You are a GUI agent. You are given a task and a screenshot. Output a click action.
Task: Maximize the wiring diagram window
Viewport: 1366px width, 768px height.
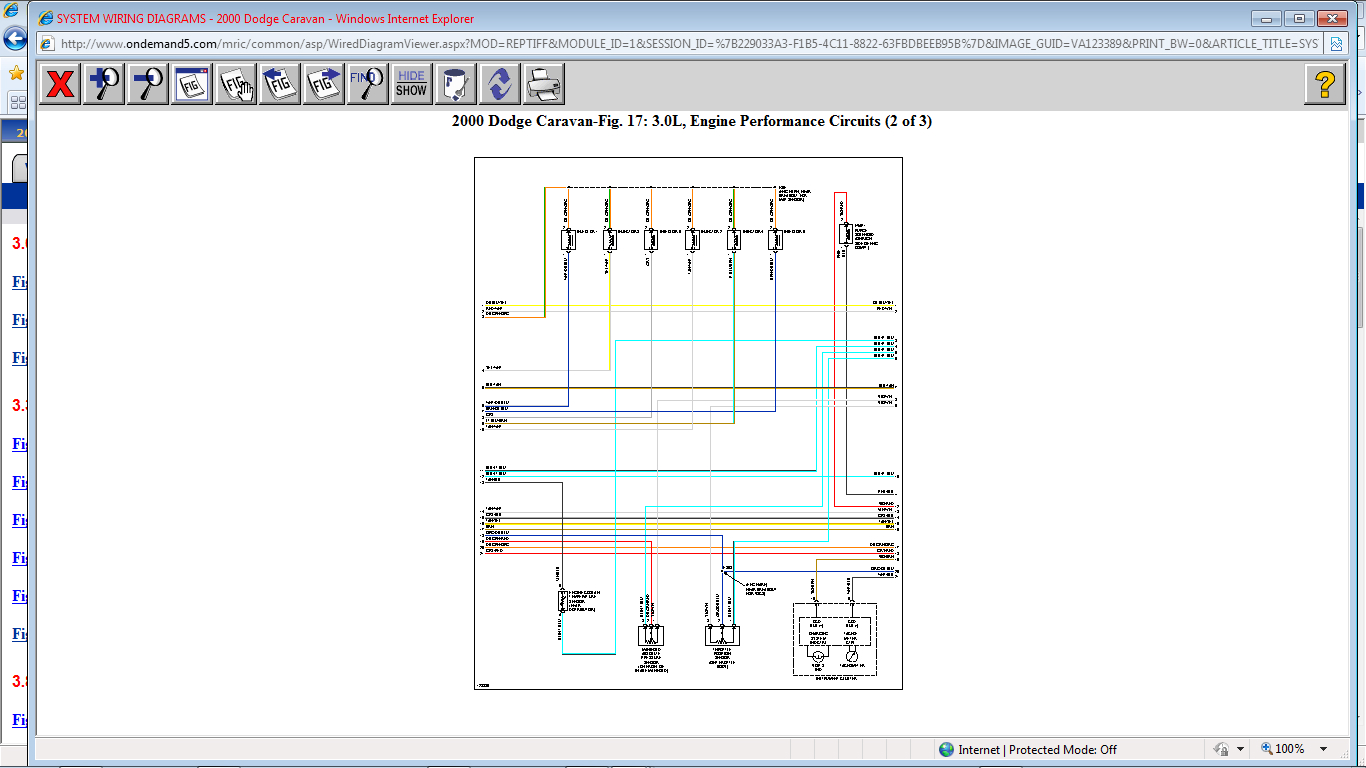pyautogui.click(x=1299, y=18)
